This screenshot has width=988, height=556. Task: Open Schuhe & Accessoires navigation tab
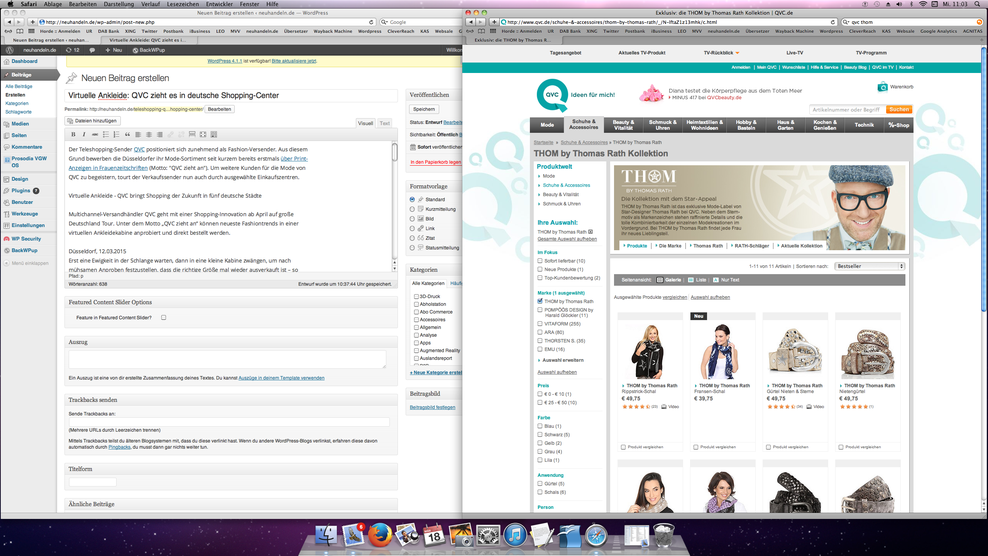click(x=583, y=124)
